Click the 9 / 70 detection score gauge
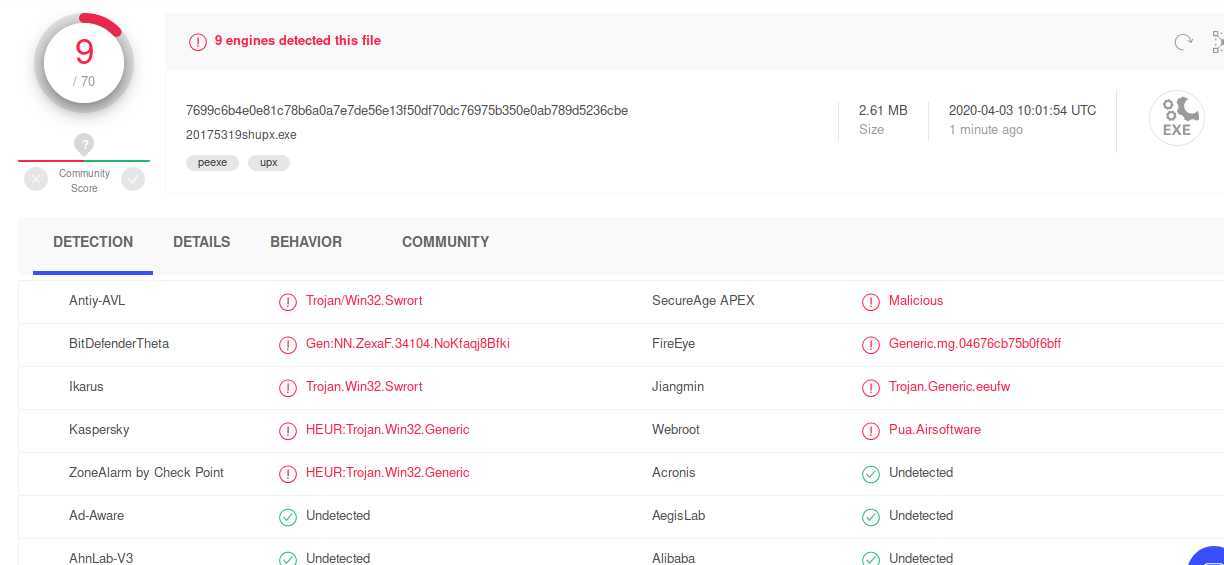The width and height of the screenshot is (1224, 565). coord(84,62)
